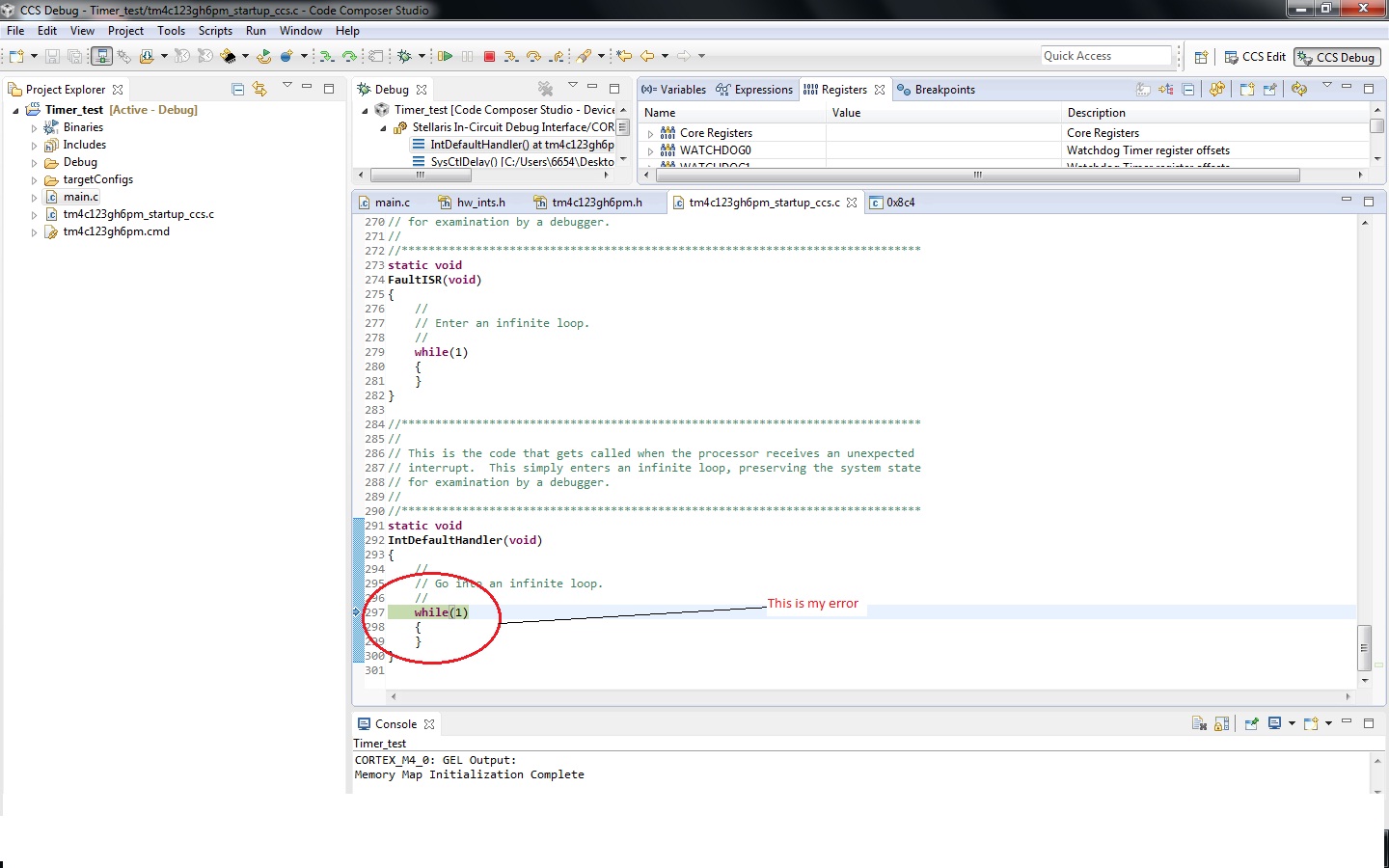The height and width of the screenshot is (868, 1389).
Task: Switch to the Expressions tab
Action: [754, 90]
